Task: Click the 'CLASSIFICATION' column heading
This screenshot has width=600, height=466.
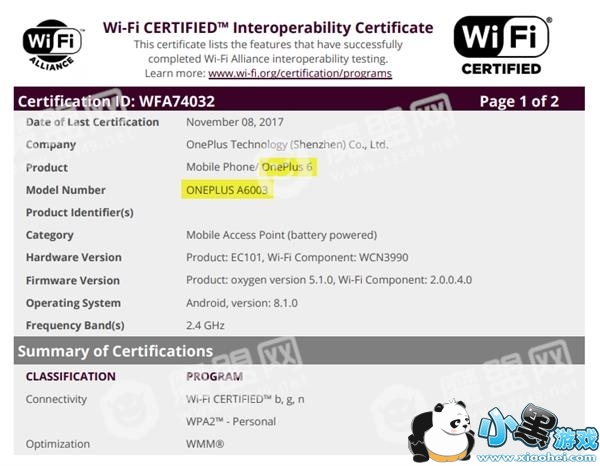Action: point(71,376)
